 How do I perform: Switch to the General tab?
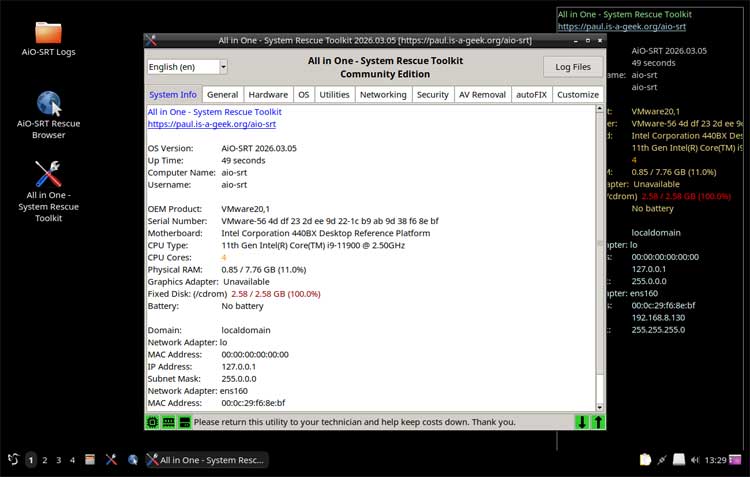pos(222,95)
